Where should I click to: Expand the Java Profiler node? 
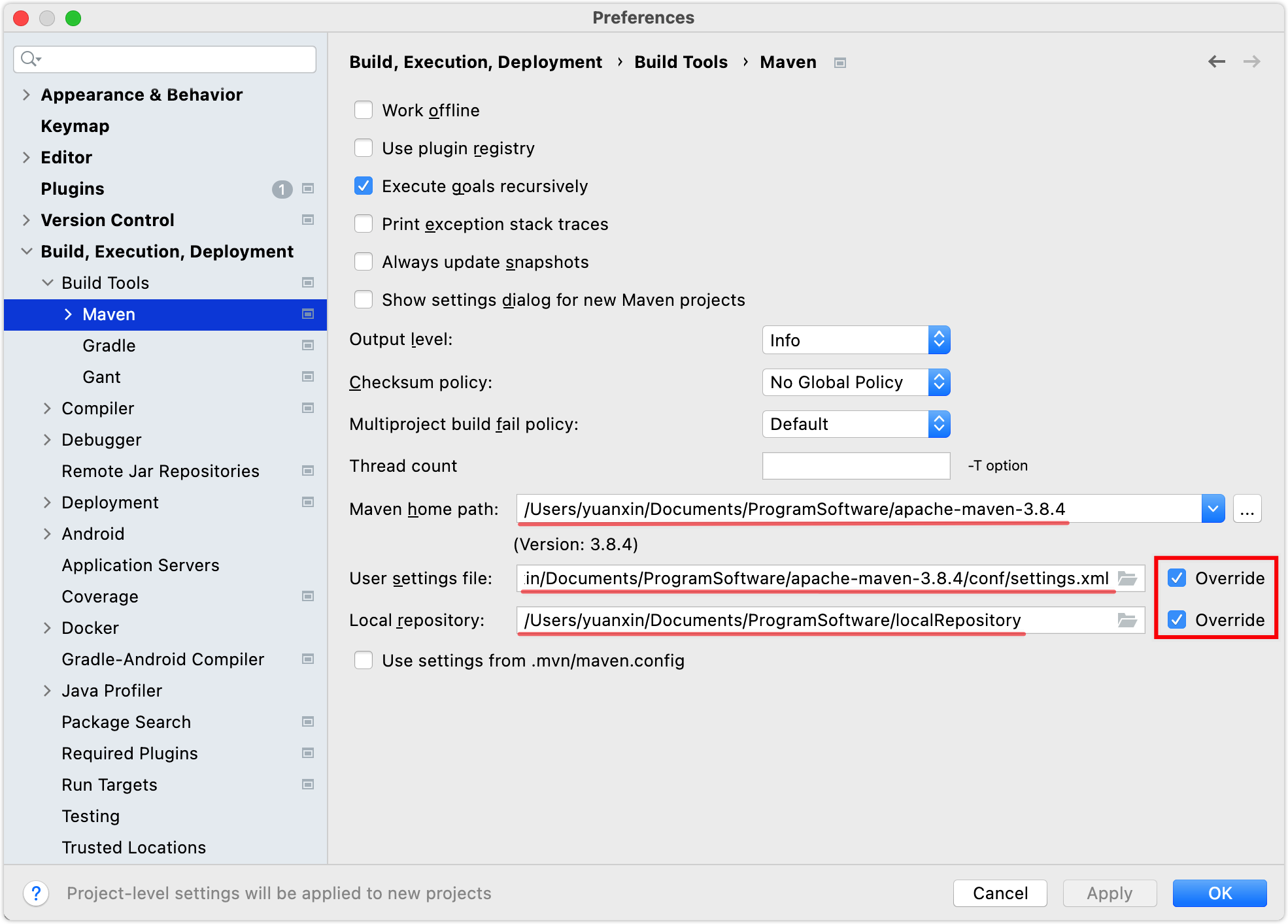[x=47, y=691]
